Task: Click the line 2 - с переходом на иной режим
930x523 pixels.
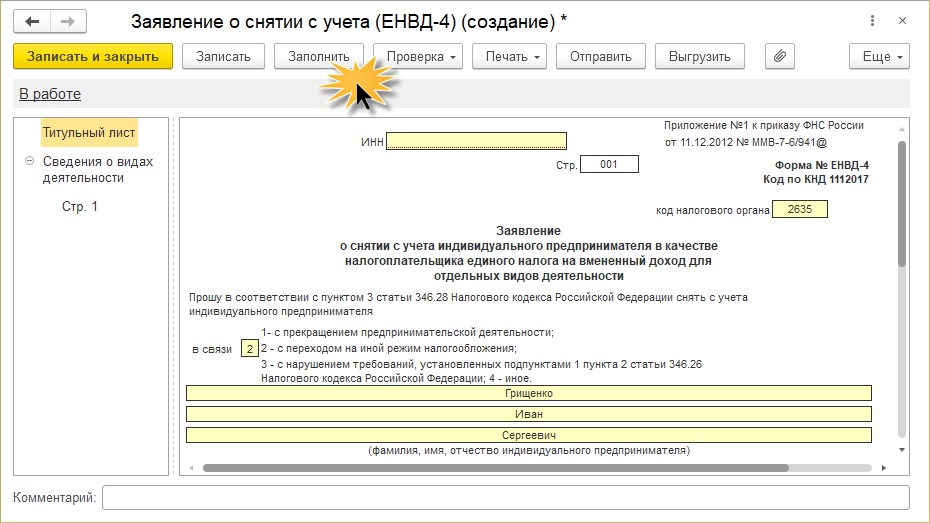Action: [389, 349]
